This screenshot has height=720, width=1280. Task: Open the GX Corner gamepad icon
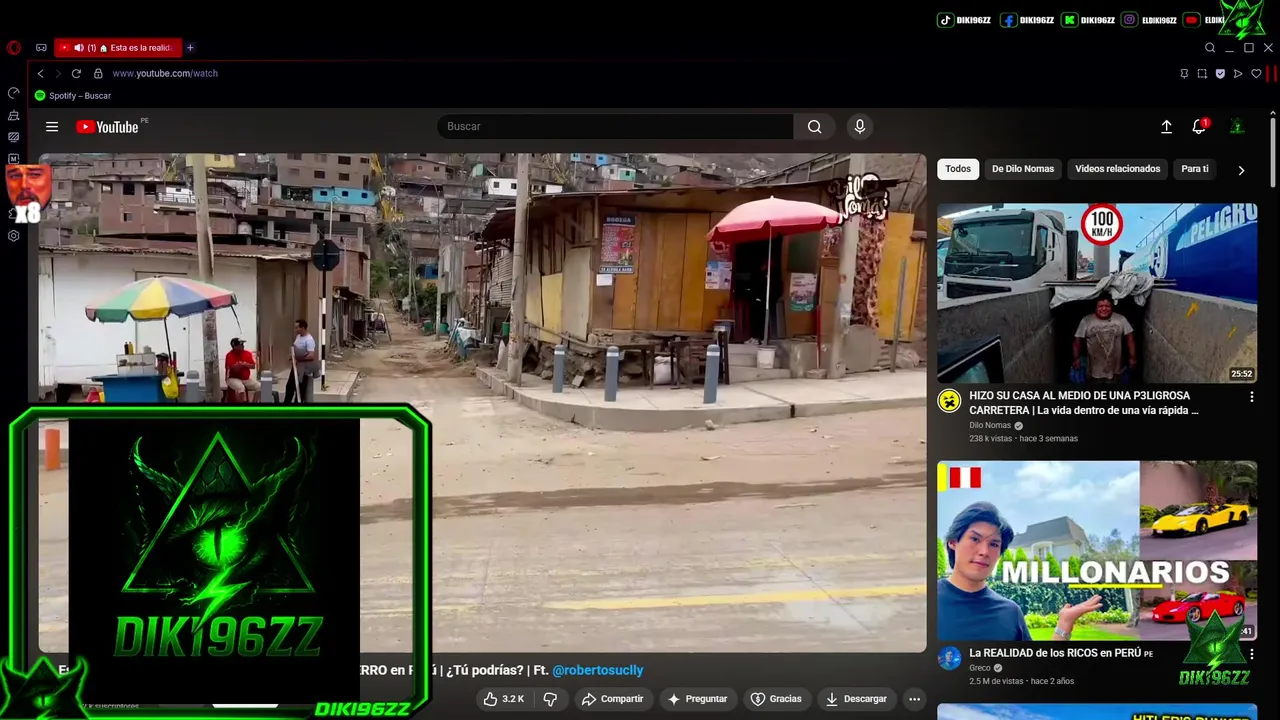[x=41, y=48]
